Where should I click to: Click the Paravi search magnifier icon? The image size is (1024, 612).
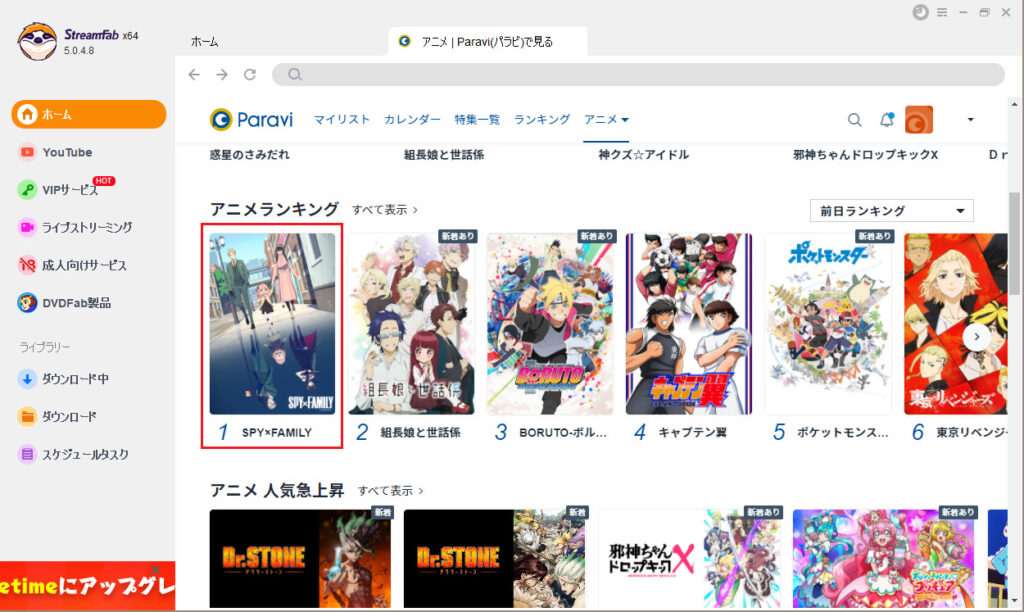pos(854,120)
